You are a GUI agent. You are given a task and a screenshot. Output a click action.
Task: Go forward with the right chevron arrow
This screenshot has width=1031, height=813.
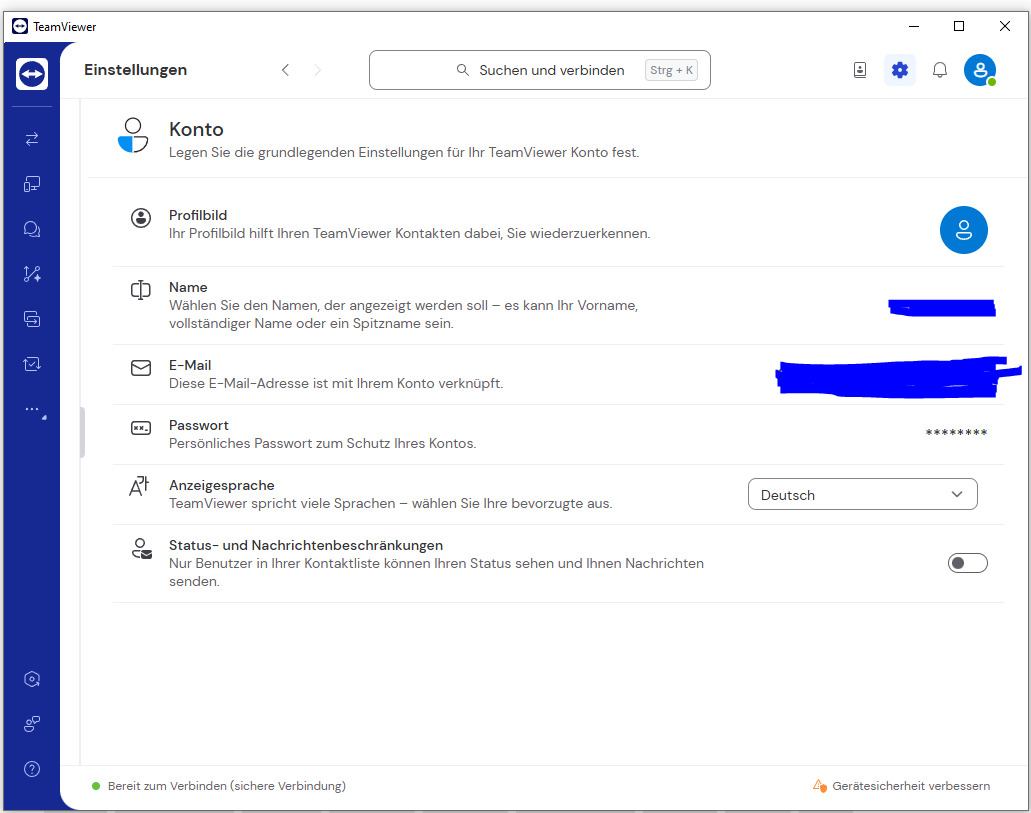(x=318, y=70)
